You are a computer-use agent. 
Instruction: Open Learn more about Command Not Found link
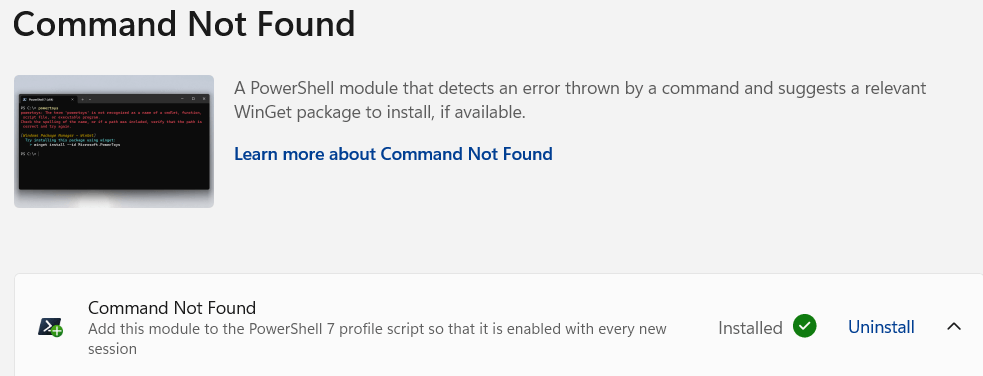[393, 154]
